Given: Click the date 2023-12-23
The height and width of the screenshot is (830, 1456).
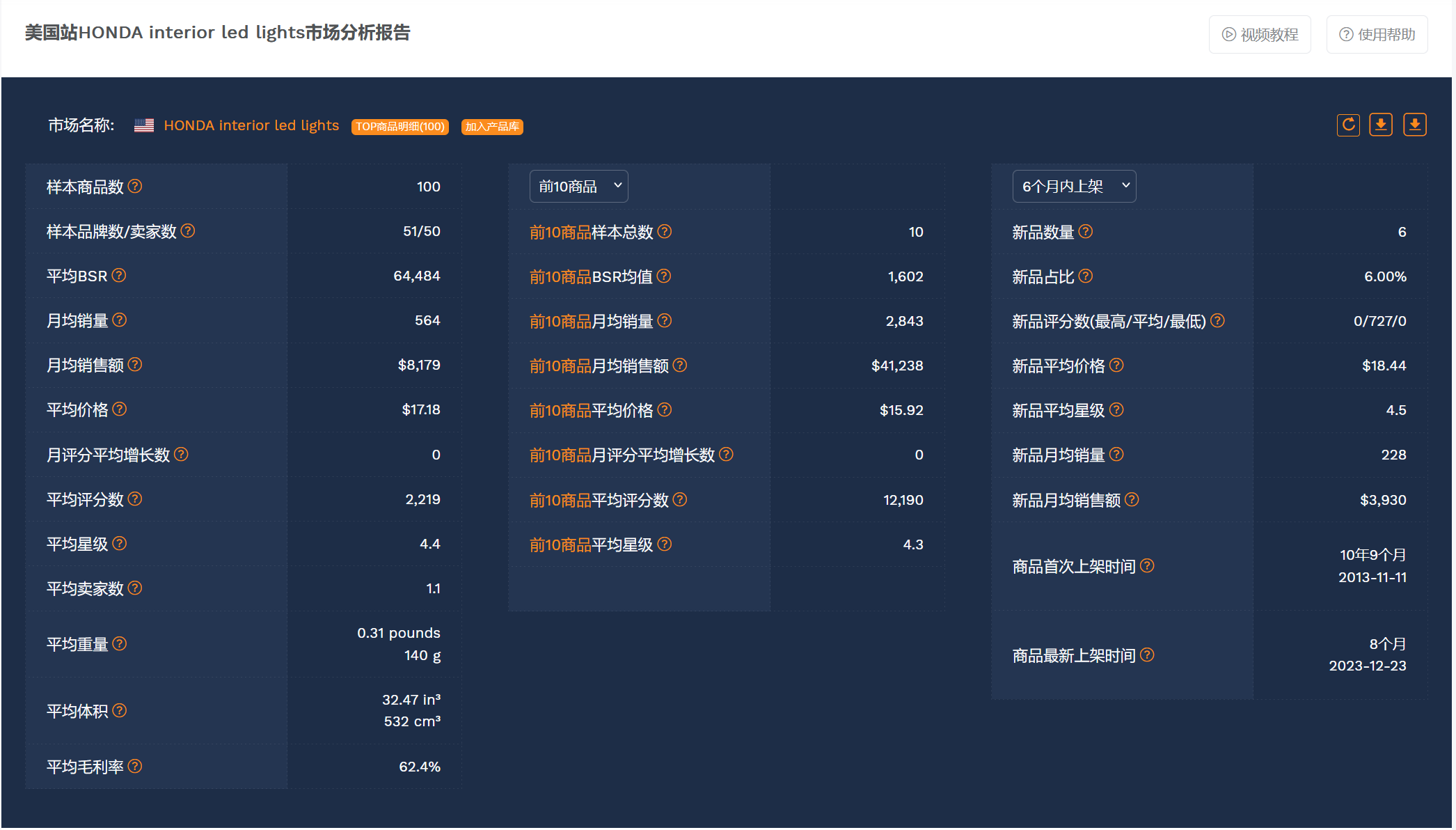Looking at the screenshot, I should click(1368, 666).
